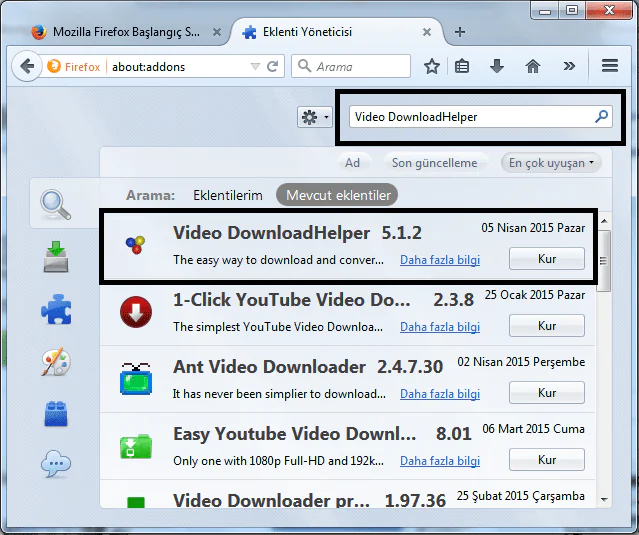The width and height of the screenshot is (639, 535).
Task: Click the Easy Youtube green folder icon
Action: [x=136, y=446]
